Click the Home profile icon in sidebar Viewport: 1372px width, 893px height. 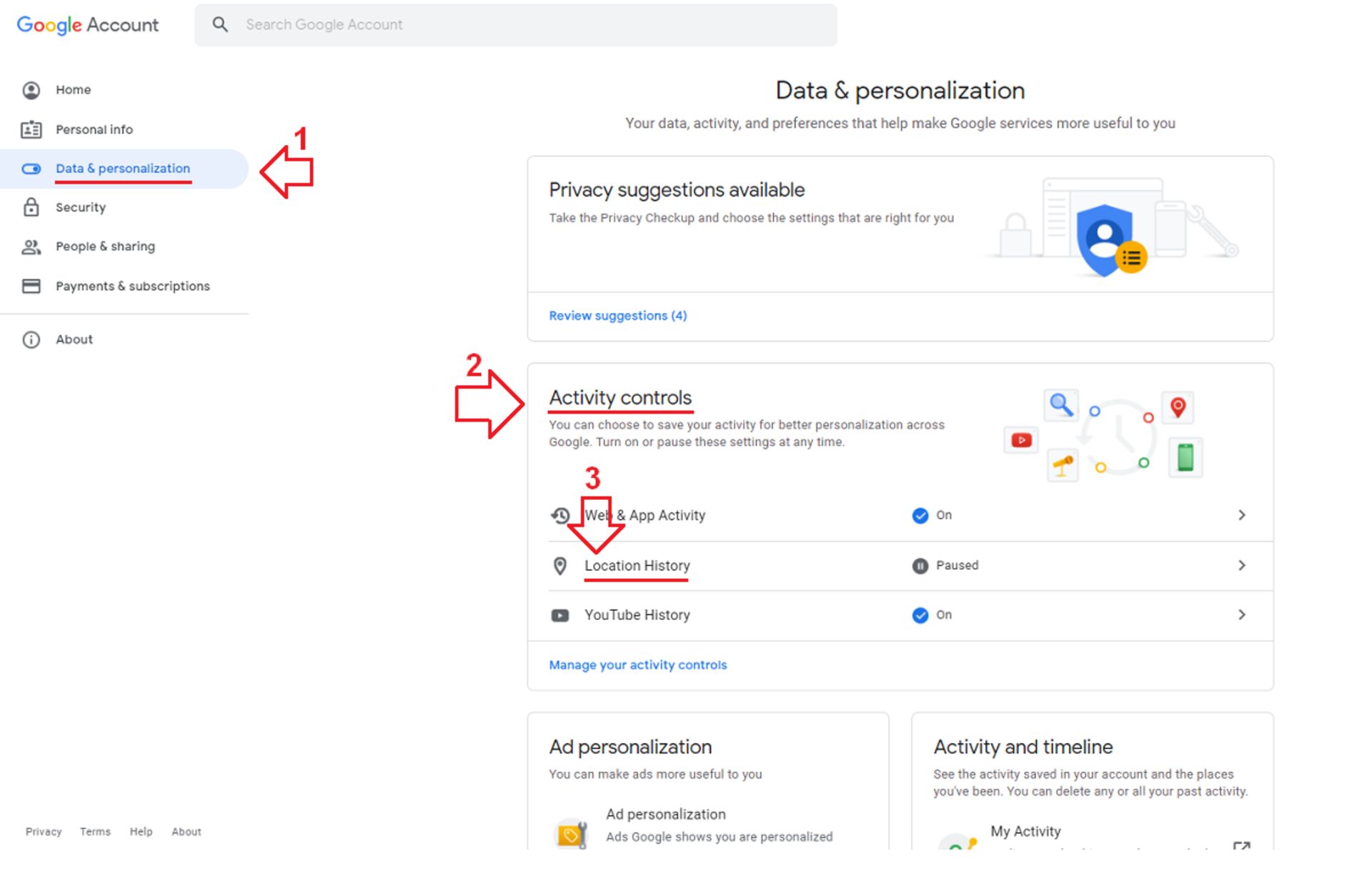tap(31, 90)
